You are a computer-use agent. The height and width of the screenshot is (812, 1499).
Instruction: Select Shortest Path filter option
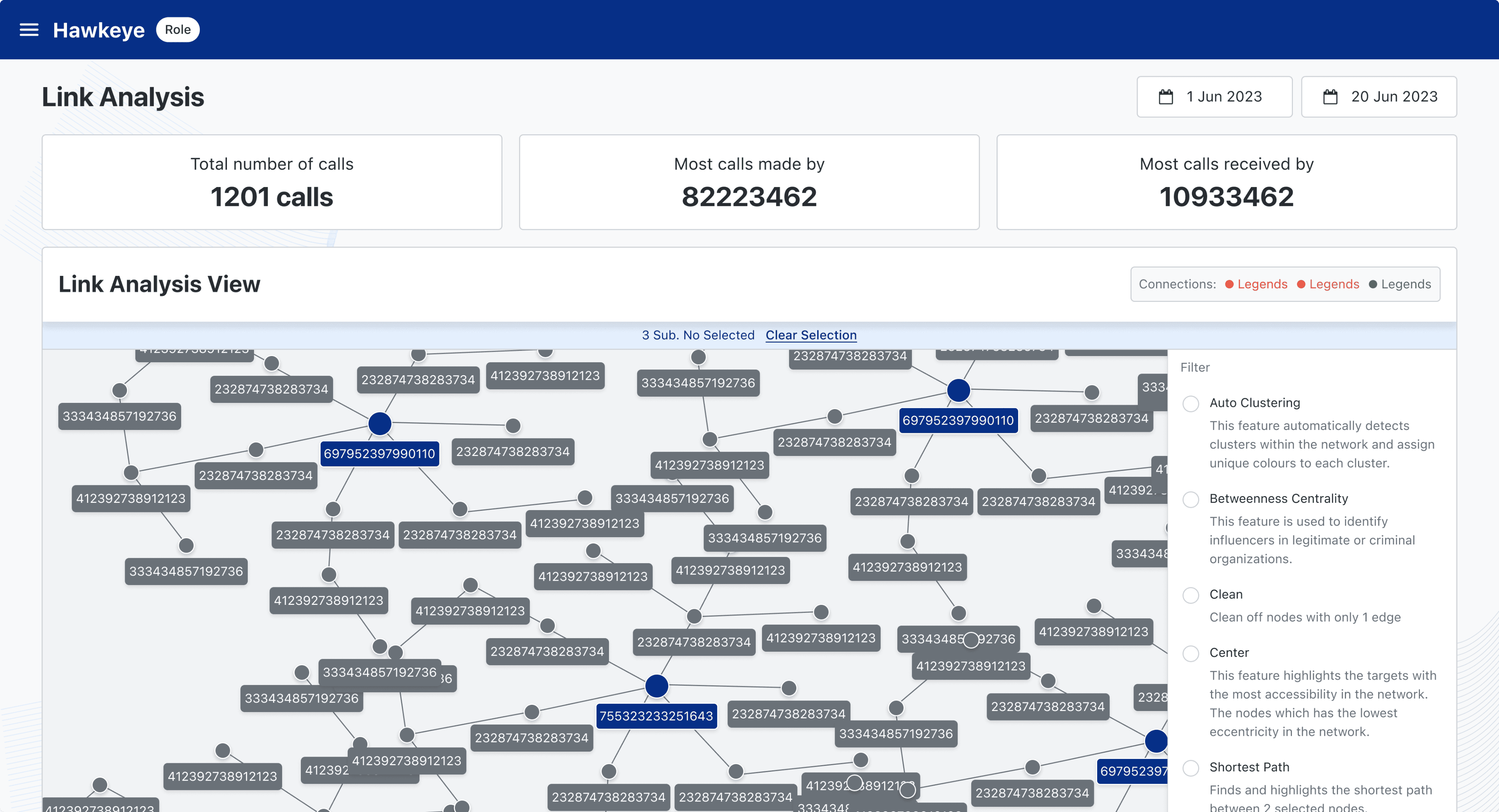click(x=1190, y=768)
